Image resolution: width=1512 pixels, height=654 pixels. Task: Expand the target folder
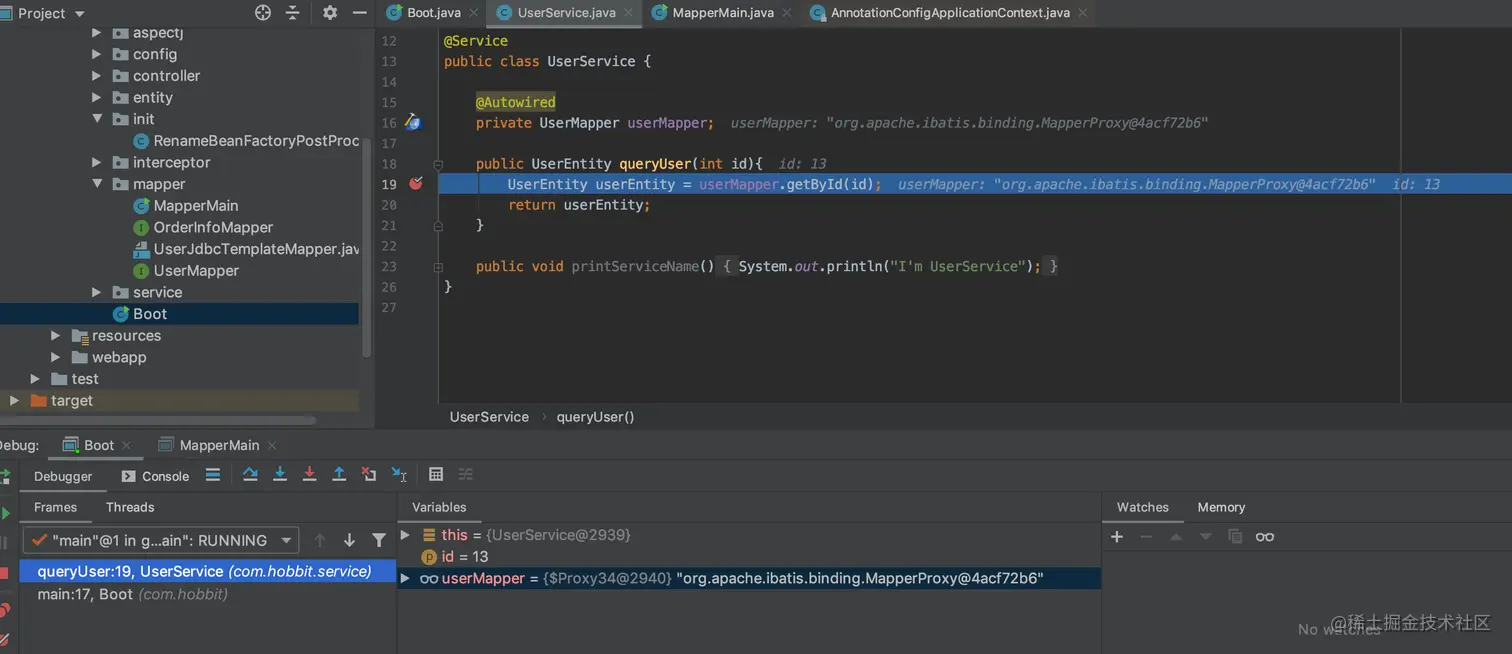[14, 401]
